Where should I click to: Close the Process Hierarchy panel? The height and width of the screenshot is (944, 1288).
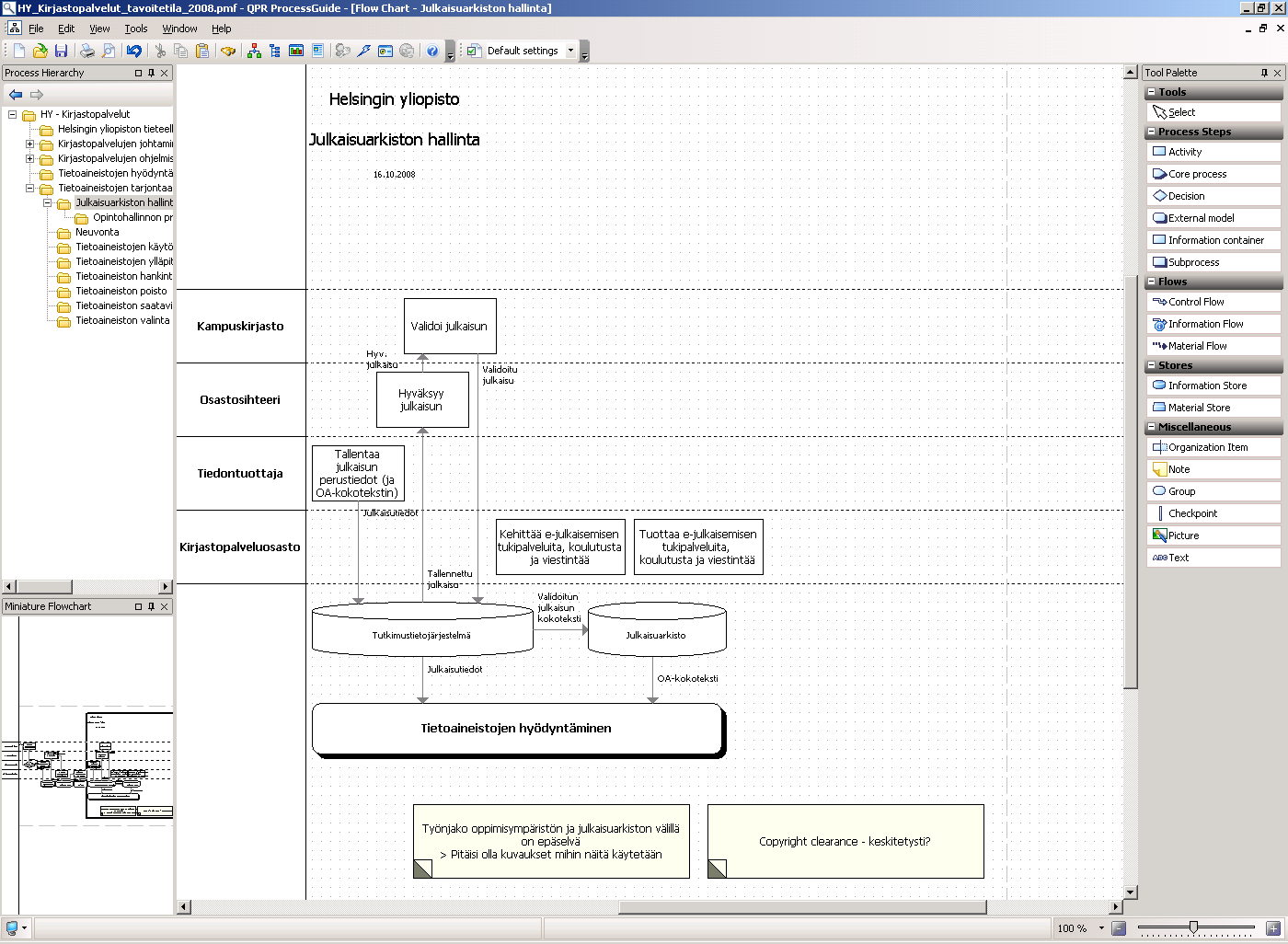165,73
